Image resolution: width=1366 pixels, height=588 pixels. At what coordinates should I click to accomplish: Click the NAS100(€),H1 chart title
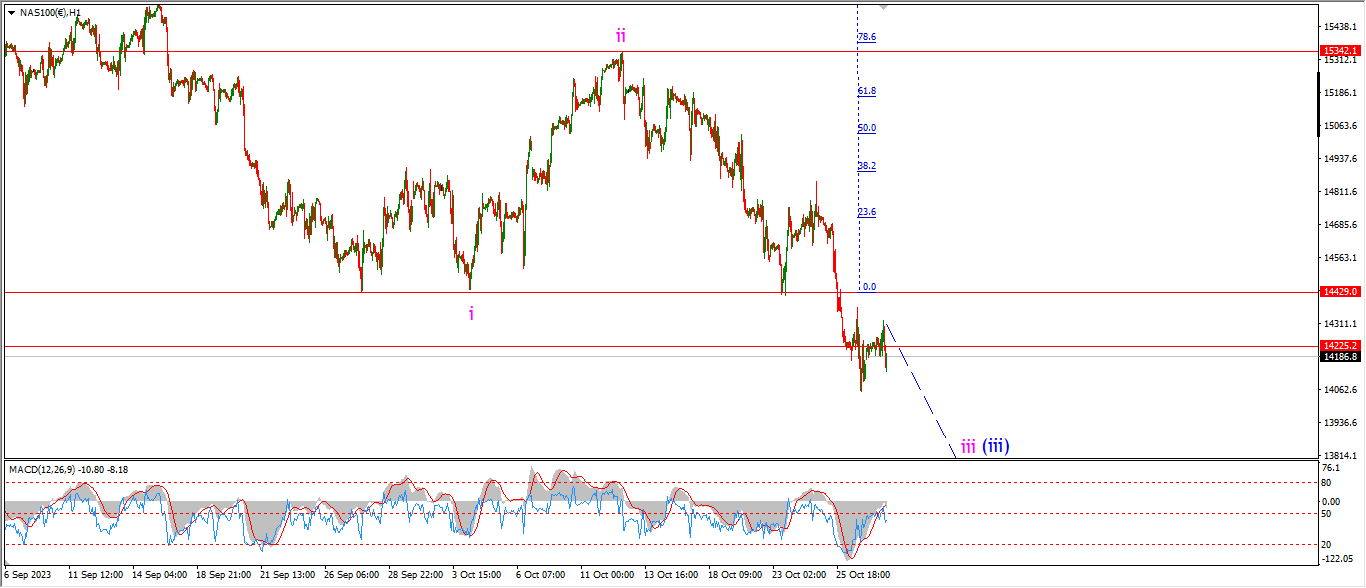pos(50,13)
